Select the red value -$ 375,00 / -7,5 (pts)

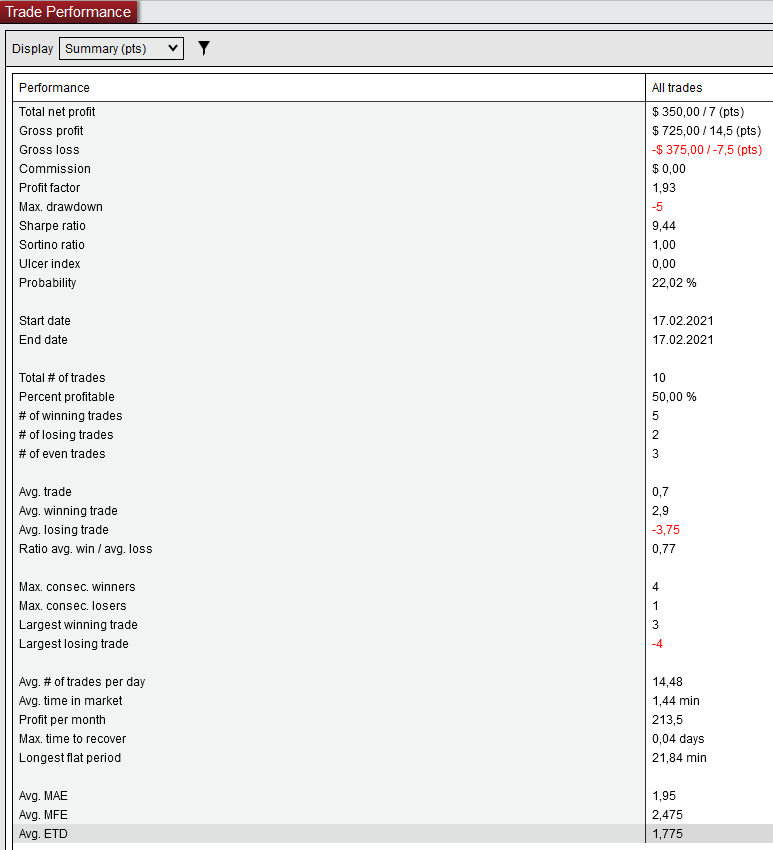(707, 150)
